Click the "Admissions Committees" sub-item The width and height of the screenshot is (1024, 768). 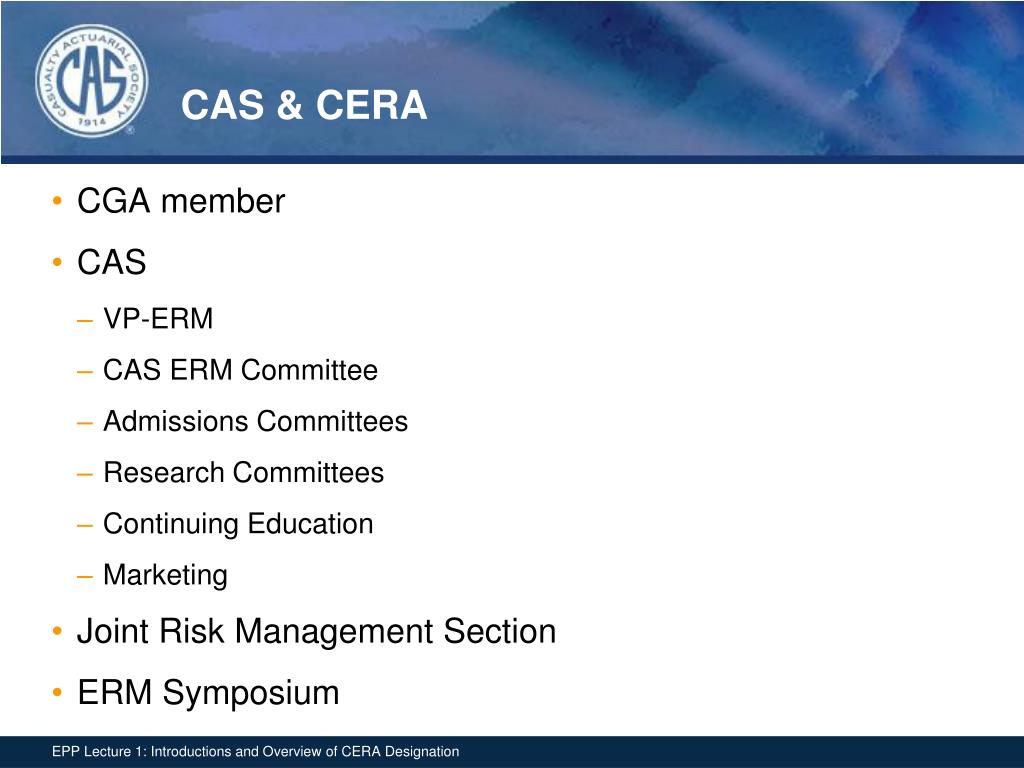tap(255, 421)
